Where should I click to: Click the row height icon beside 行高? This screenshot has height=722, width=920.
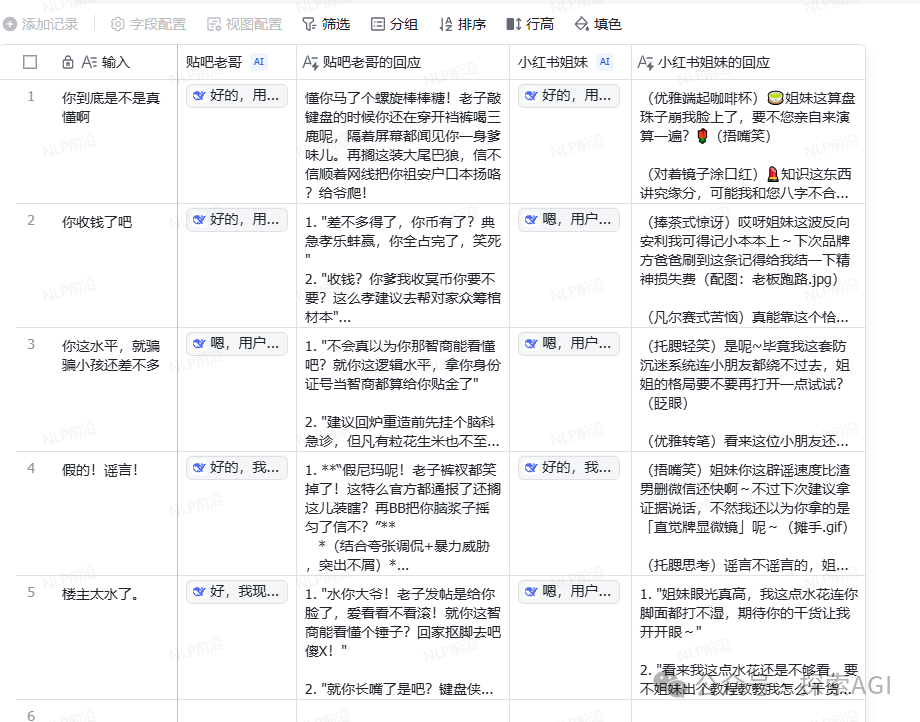click(513, 24)
